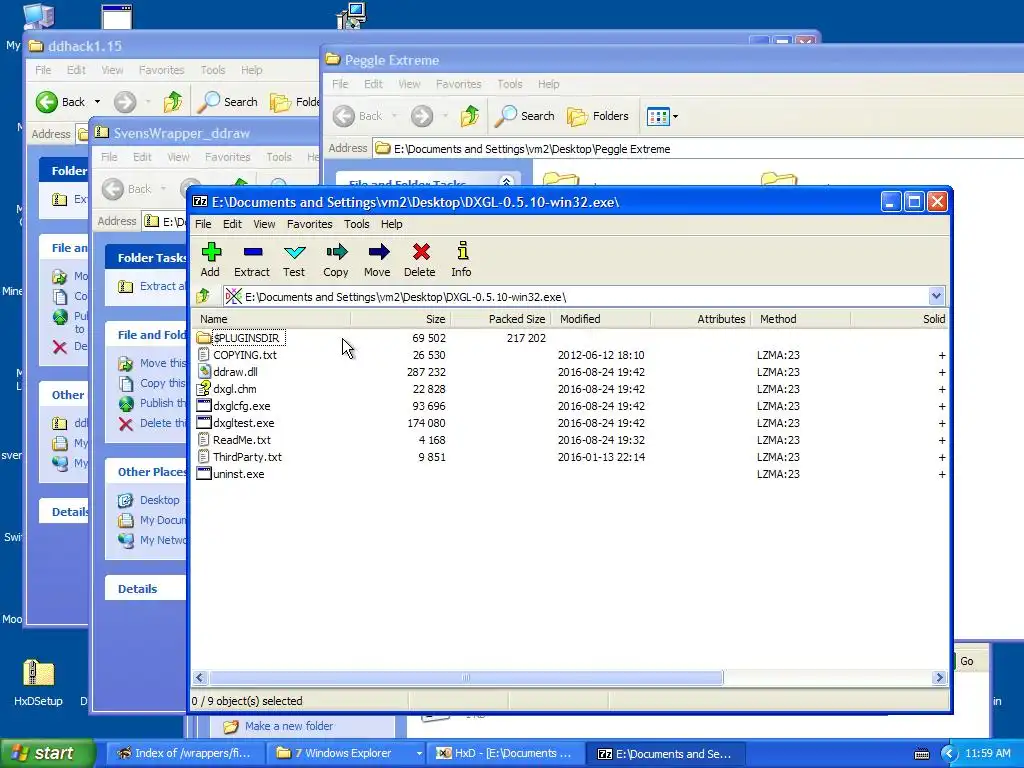The image size is (1024, 768).
Task: Switch to HxD taskbar item
Action: (x=507, y=753)
